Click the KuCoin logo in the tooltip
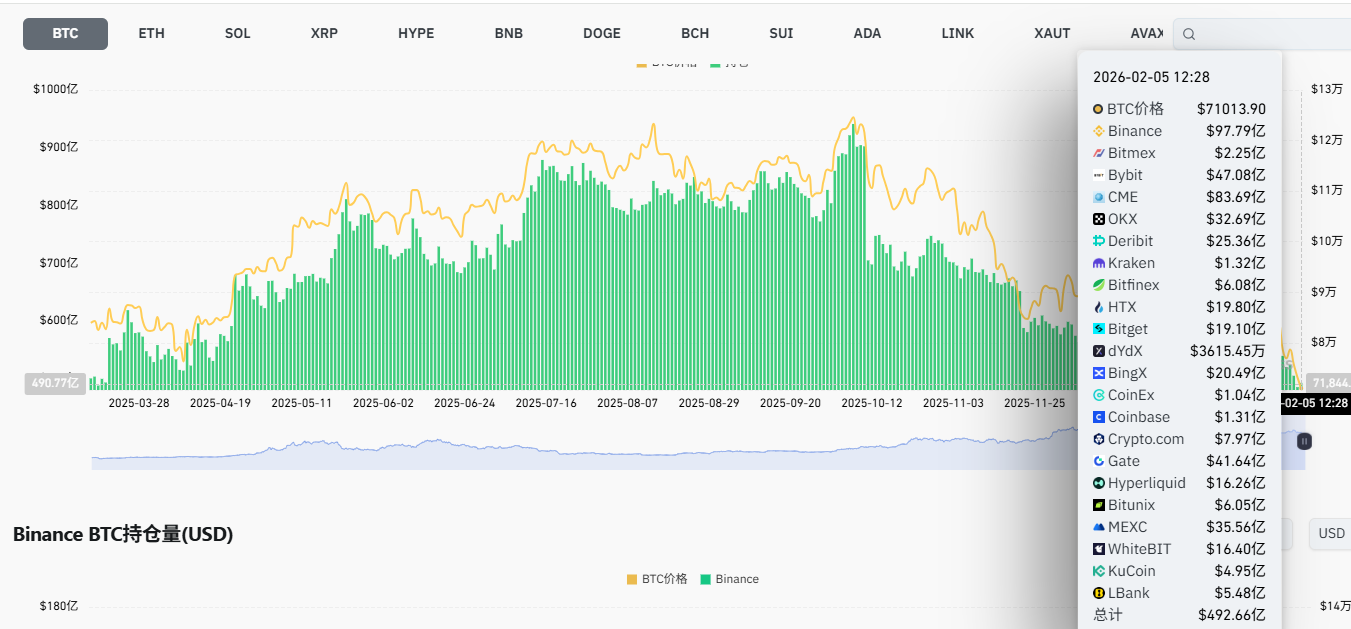The width and height of the screenshot is (1351, 629). pyautogui.click(x=1098, y=571)
